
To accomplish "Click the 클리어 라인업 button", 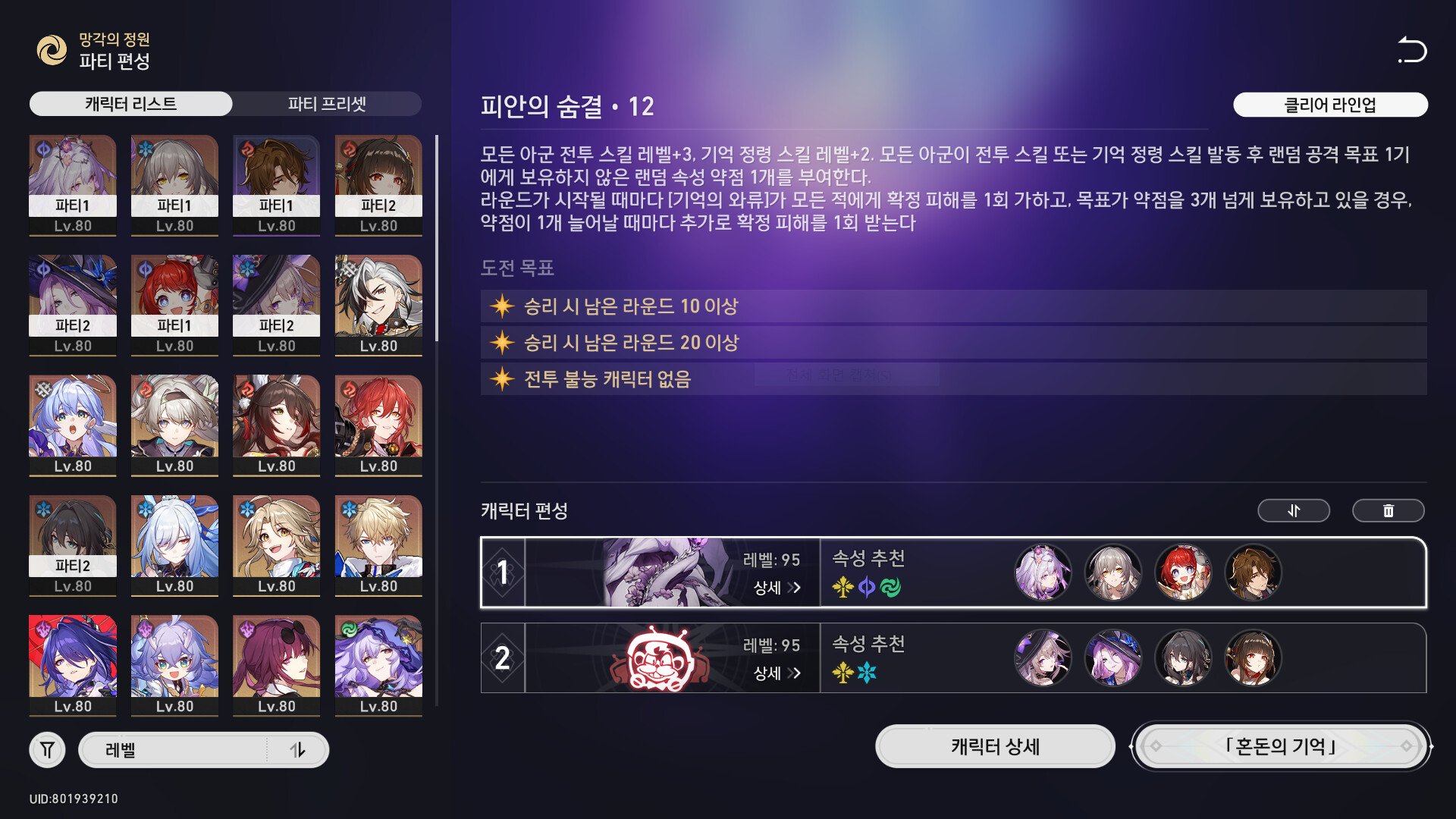I will pos(1330,105).
